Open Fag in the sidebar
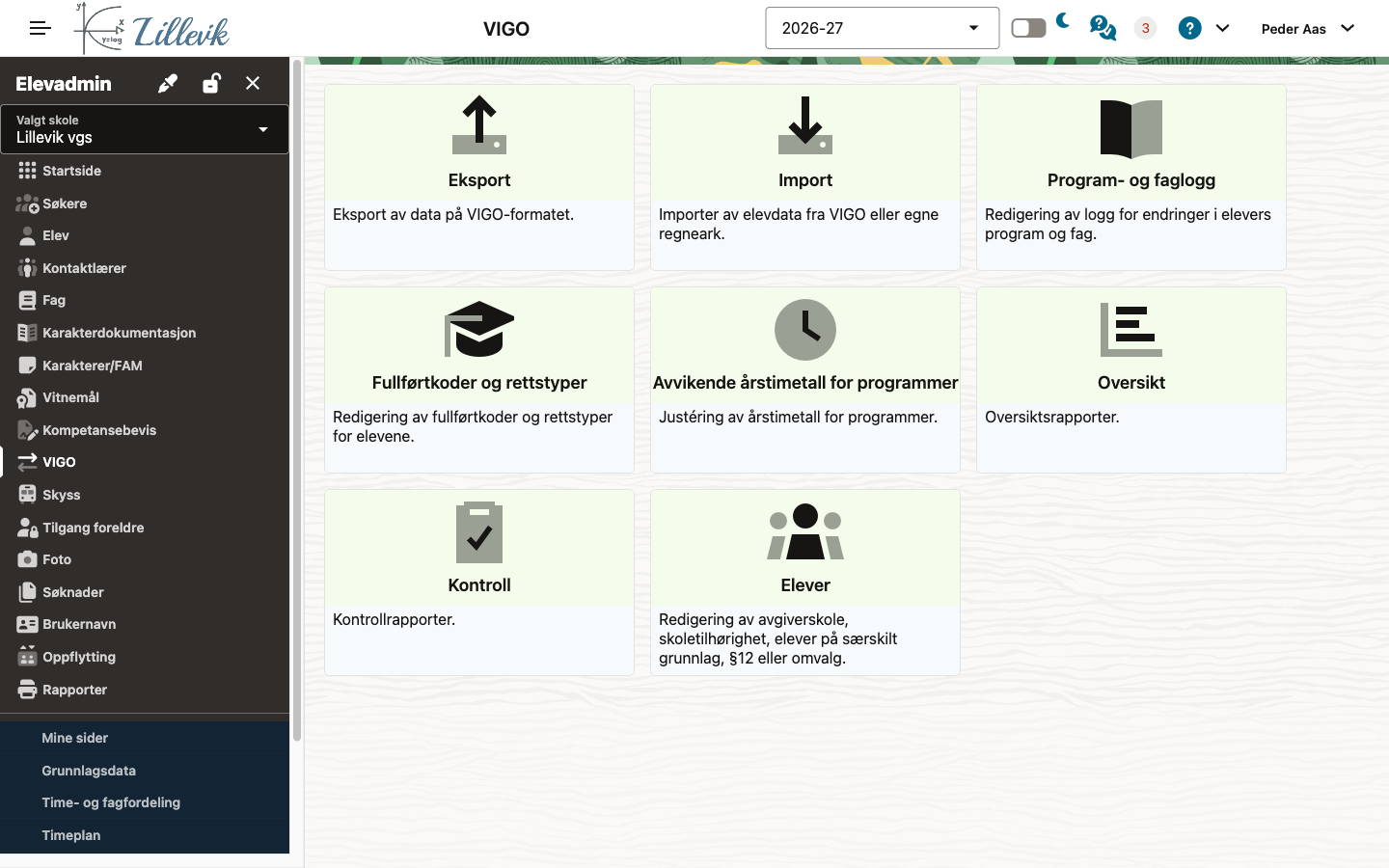This screenshot has width=1389, height=868. point(145,300)
